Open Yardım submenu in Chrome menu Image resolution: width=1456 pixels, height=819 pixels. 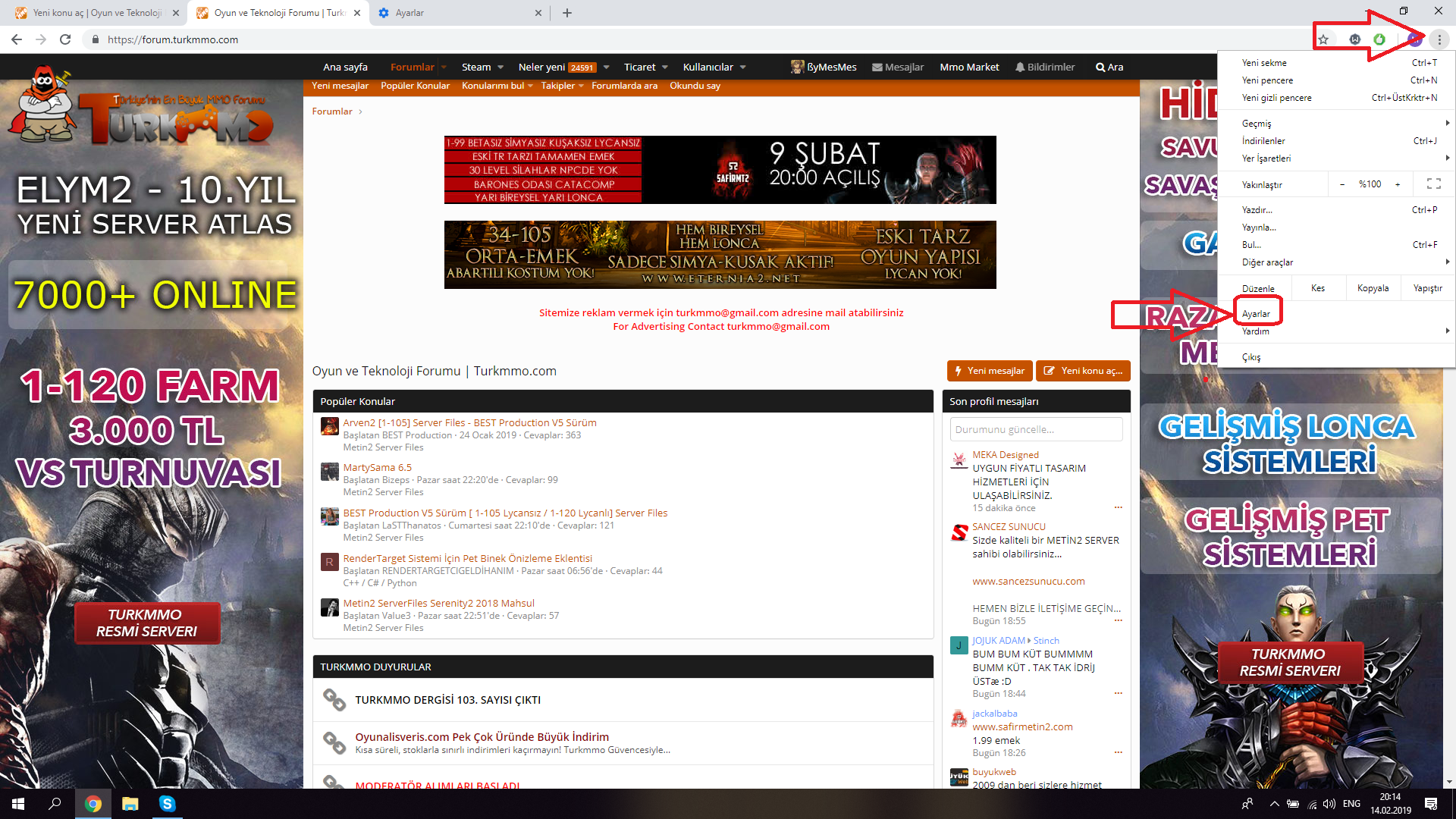click(x=1337, y=331)
